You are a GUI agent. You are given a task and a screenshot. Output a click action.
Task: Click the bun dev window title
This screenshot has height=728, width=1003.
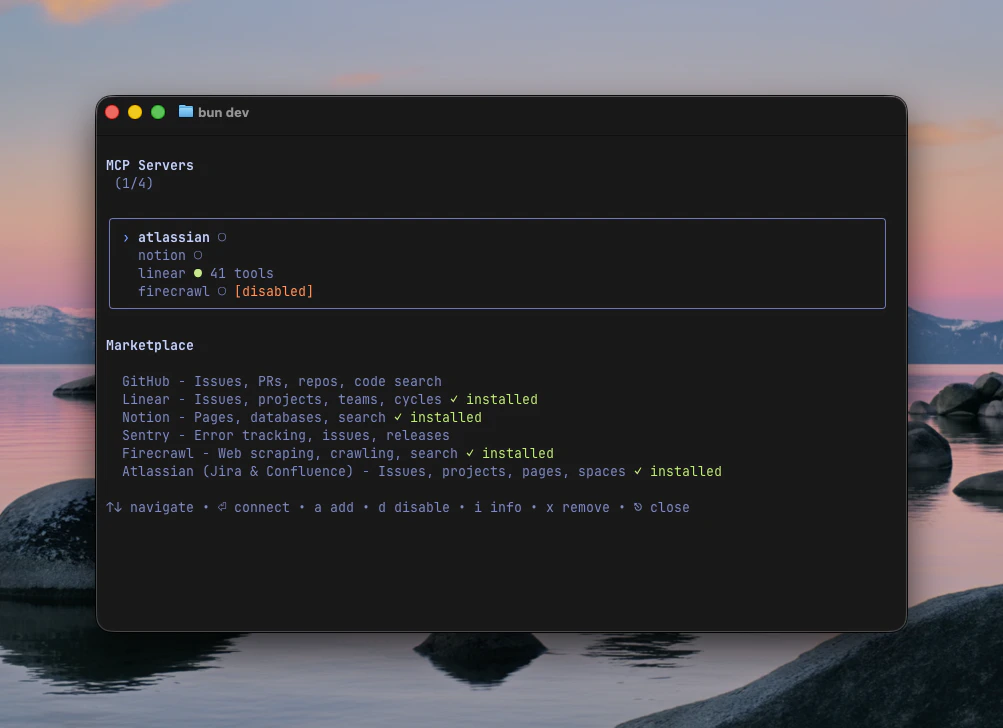[223, 112]
